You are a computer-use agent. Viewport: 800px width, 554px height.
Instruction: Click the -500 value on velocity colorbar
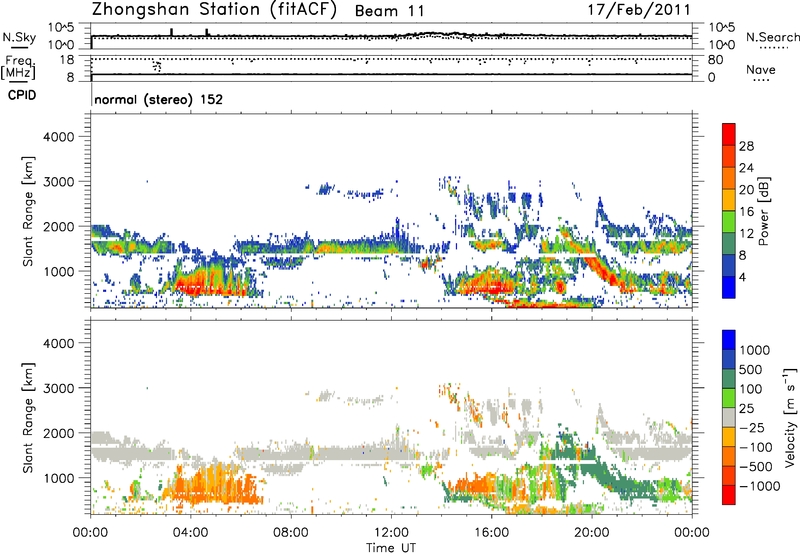click(x=756, y=466)
